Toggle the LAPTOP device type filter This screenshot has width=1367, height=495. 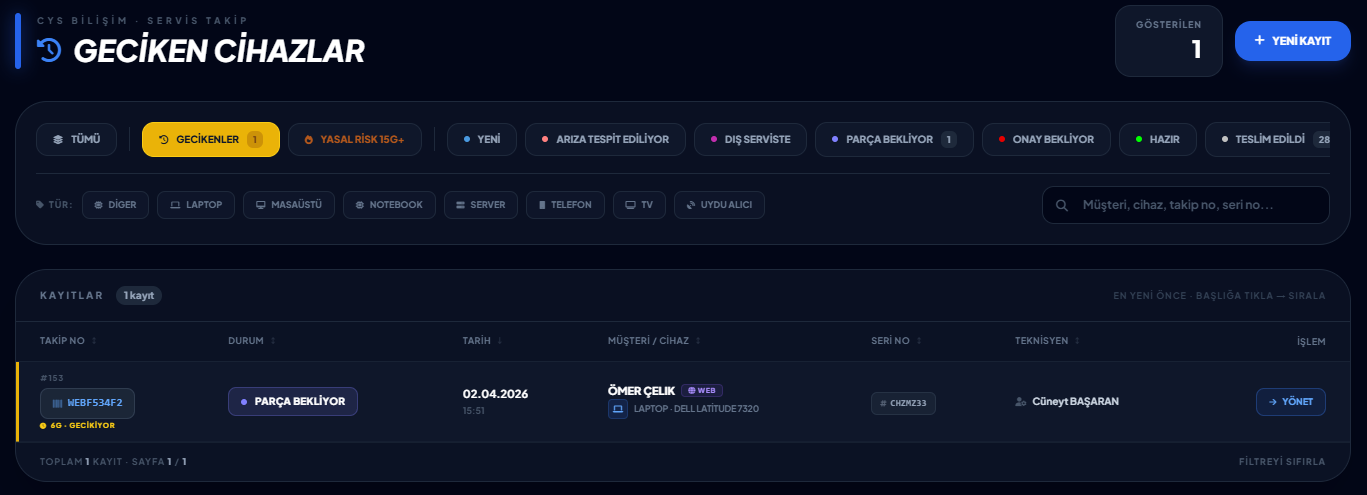click(196, 204)
